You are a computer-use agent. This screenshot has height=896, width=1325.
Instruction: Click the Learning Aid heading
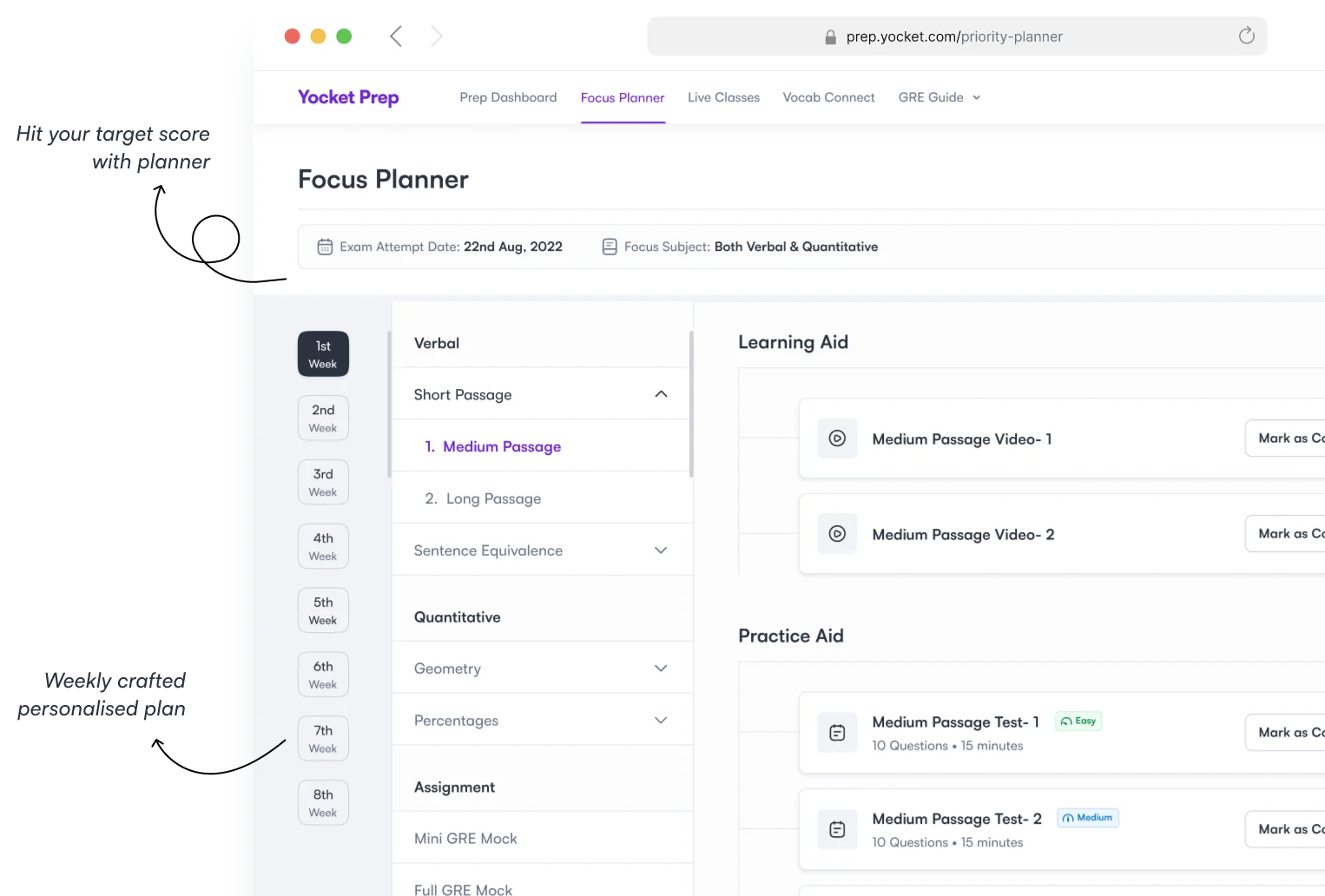click(793, 342)
